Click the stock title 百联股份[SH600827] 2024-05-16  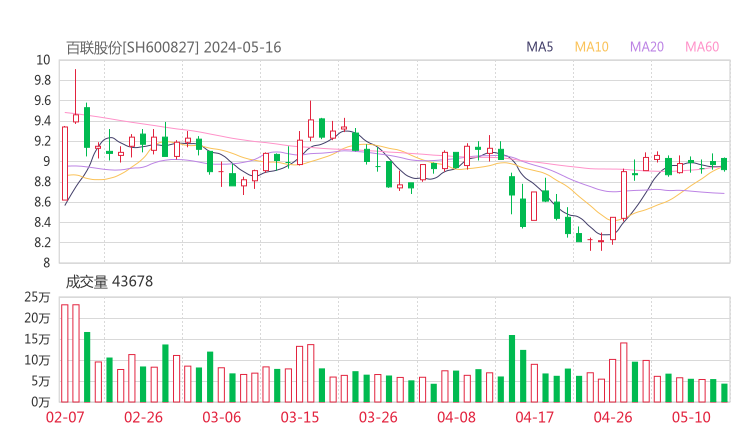pos(174,48)
